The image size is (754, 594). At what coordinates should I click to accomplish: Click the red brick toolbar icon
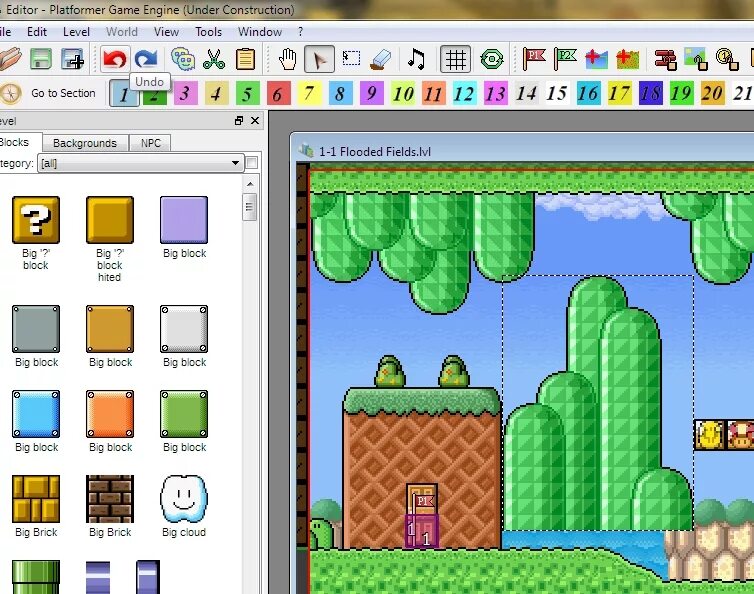pos(666,59)
